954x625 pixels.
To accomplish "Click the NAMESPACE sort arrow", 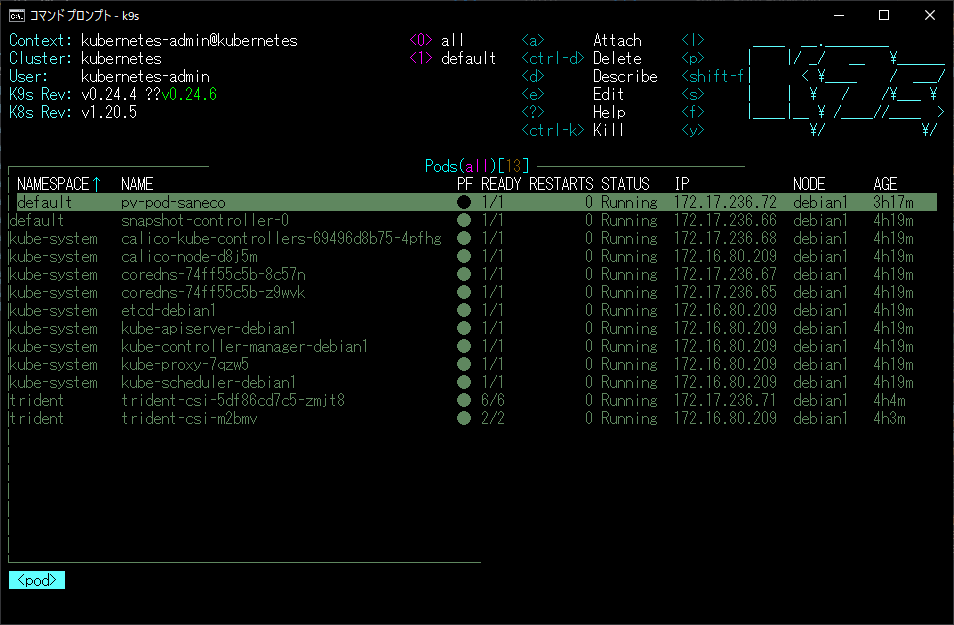I will (96, 184).
